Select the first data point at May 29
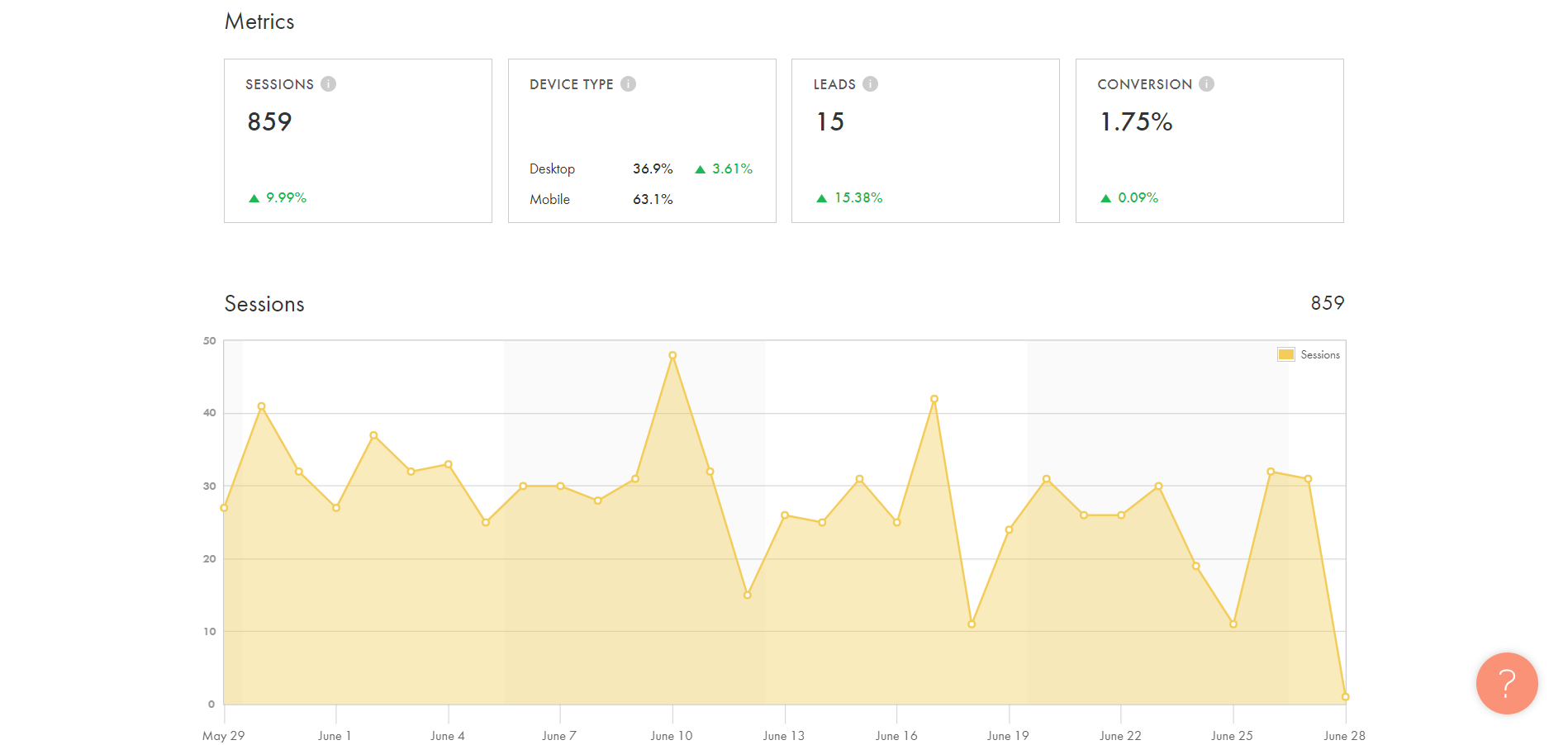This screenshot has height=745, width=1568. 224,508
